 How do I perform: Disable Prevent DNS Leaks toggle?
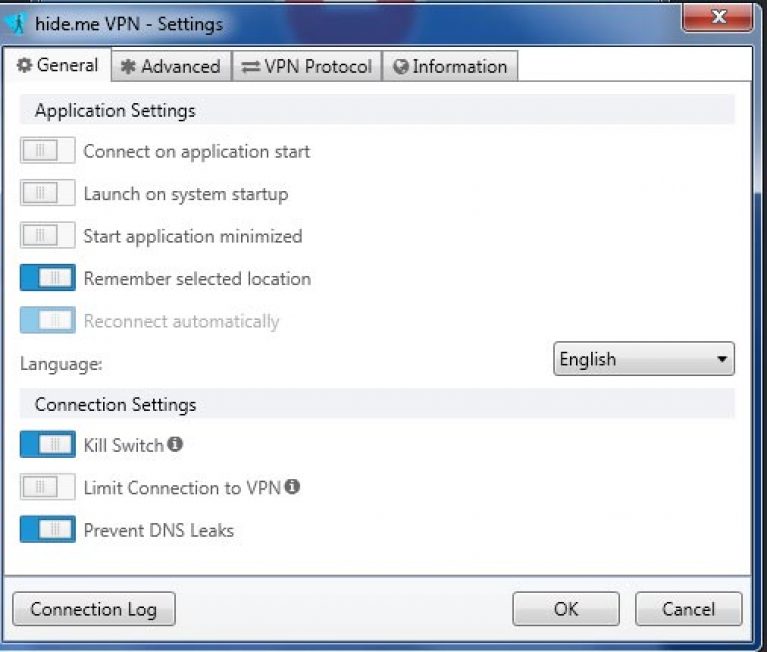tap(47, 529)
